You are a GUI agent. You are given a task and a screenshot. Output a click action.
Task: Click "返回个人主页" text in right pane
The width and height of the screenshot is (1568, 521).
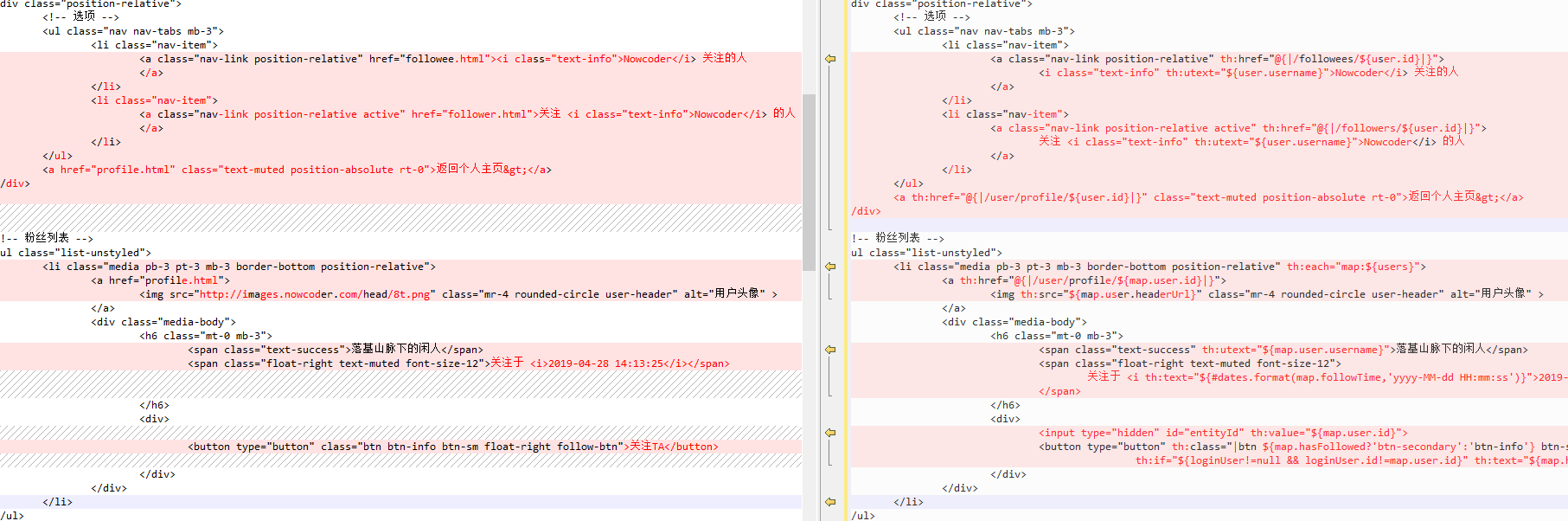coord(1441,197)
